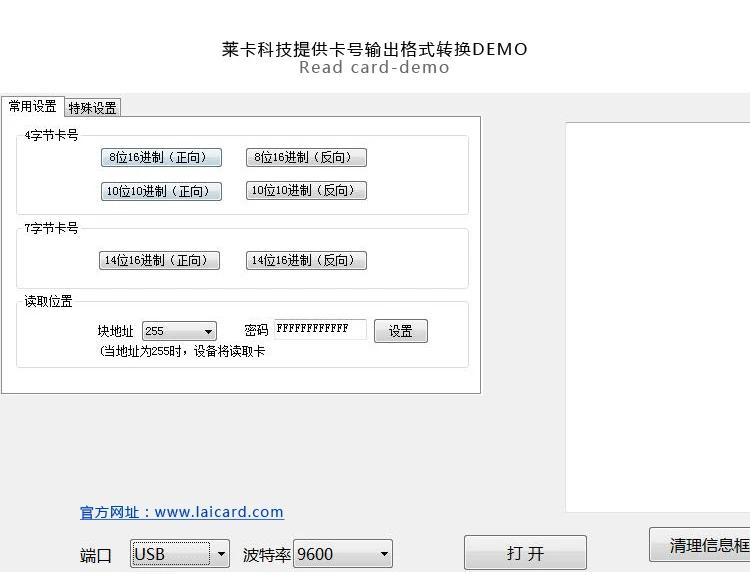Expand the 波特率 dropdown arrow
This screenshot has width=750, height=575.
(384, 554)
